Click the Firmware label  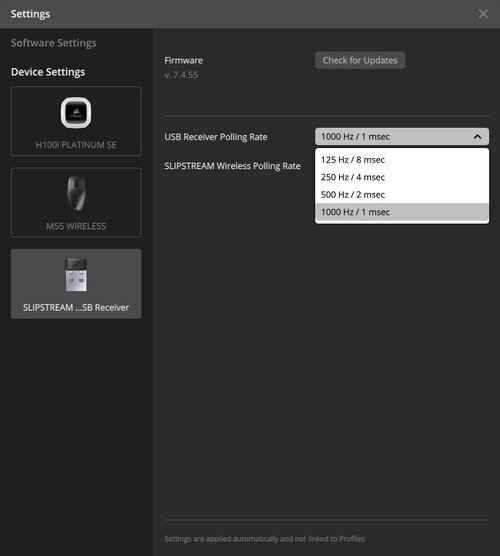point(184,60)
